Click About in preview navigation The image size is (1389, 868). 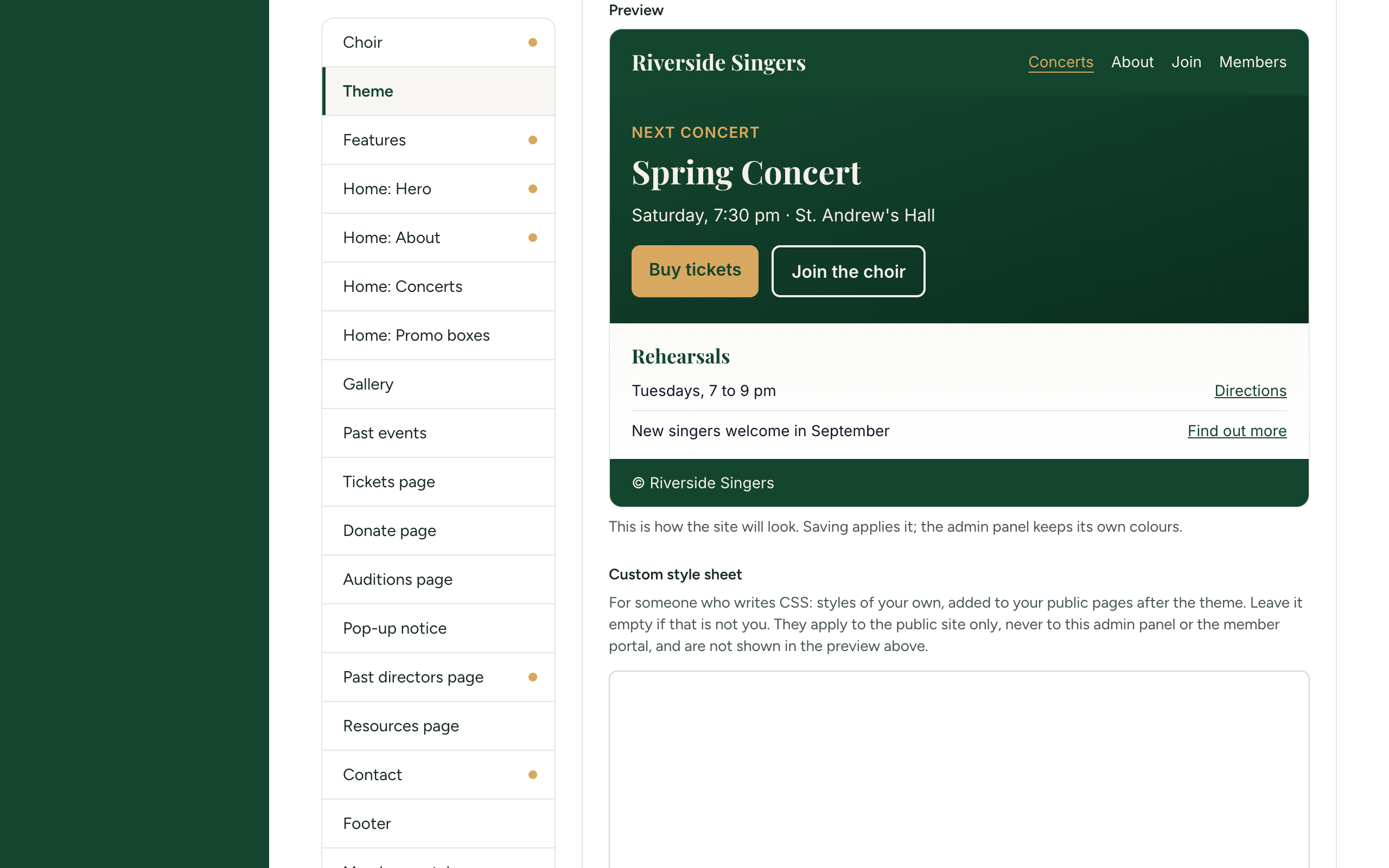point(1132,62)
